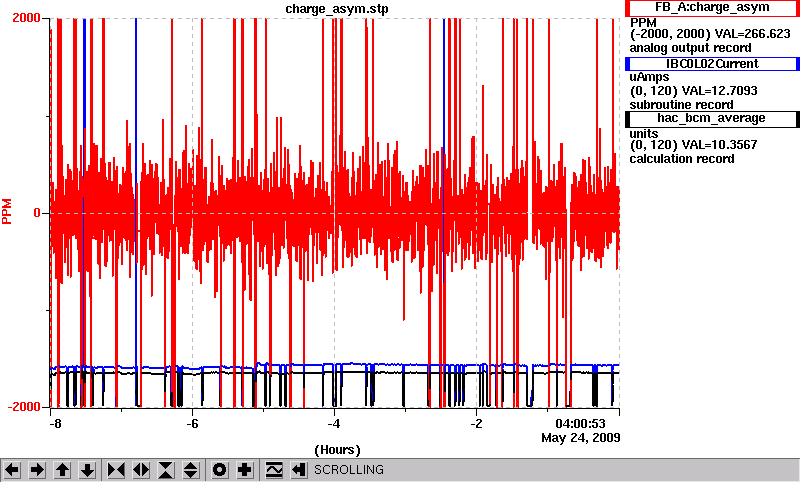This screenshot has width=800, height=482.
Task: Click the -2000 y-axis lower limit label
Action: pos(23,407)
